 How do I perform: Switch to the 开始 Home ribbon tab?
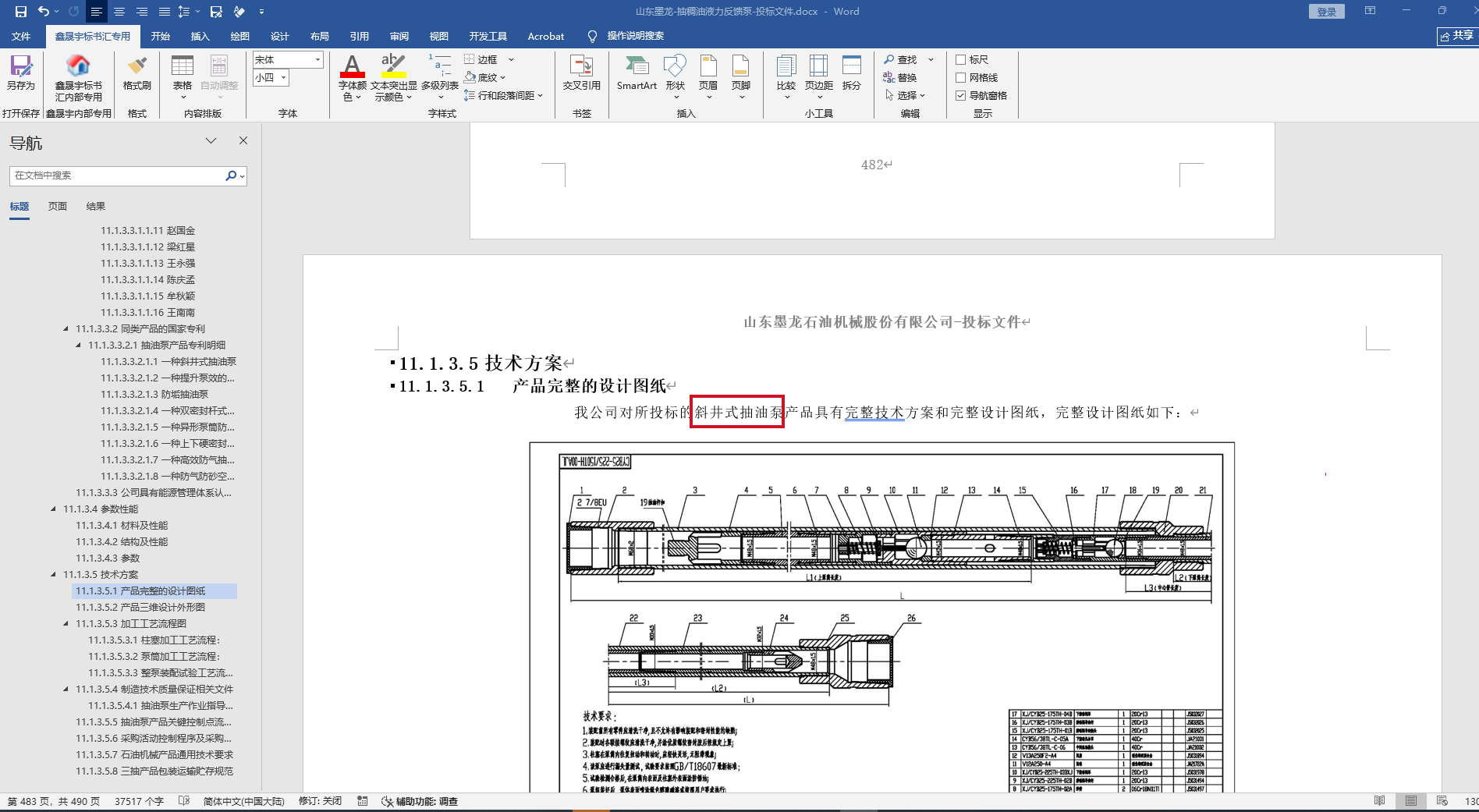(x=161, y=36)
